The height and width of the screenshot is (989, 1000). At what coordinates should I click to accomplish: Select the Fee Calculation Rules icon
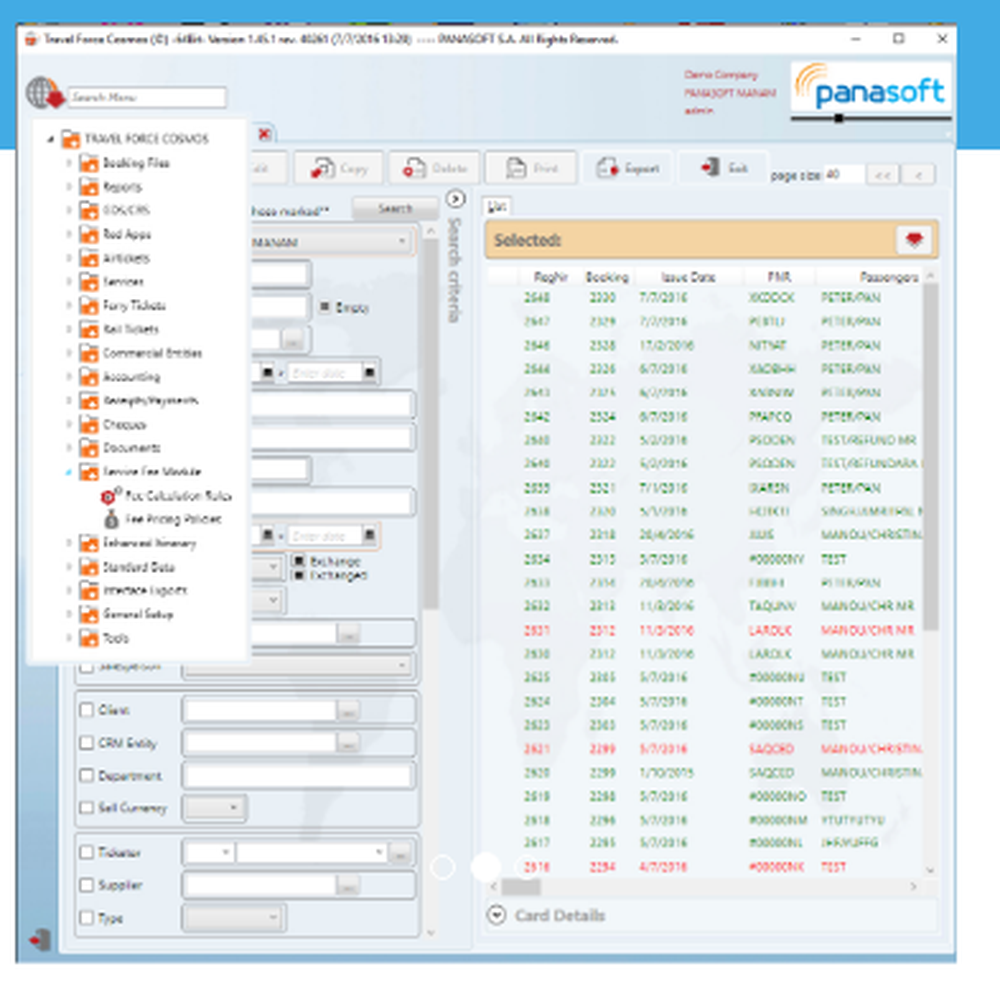(108, 495)
